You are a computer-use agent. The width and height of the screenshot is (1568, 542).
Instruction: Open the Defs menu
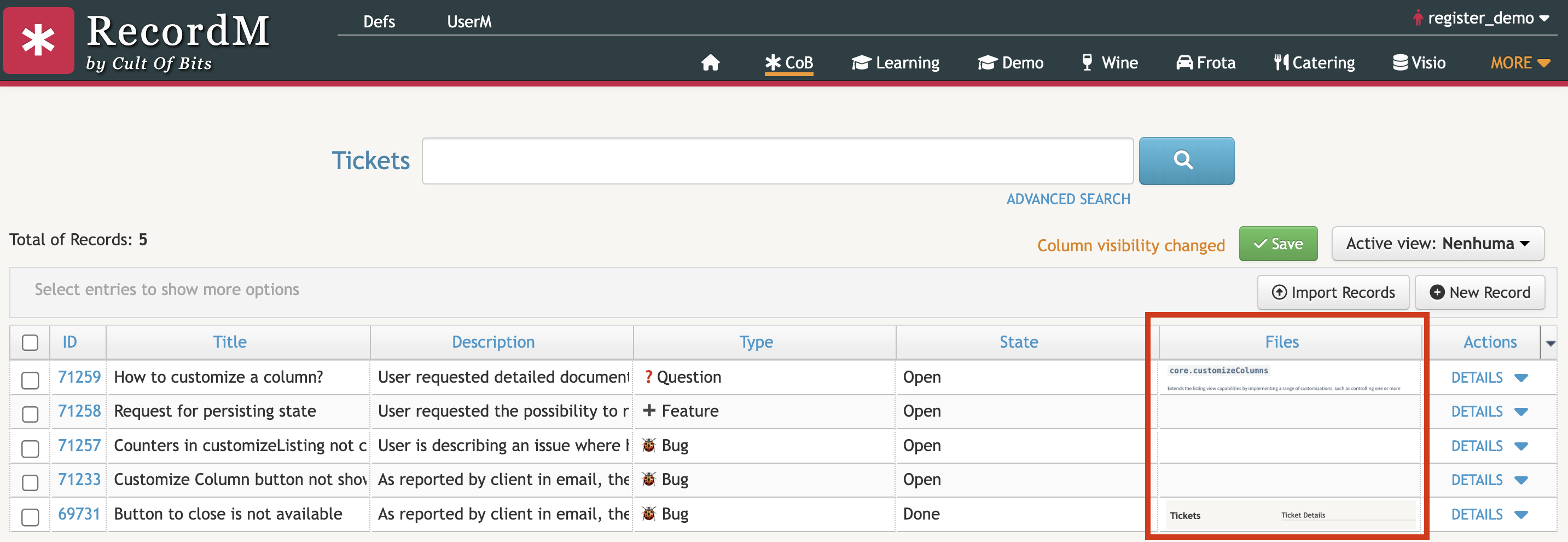[x=379, y=21]
